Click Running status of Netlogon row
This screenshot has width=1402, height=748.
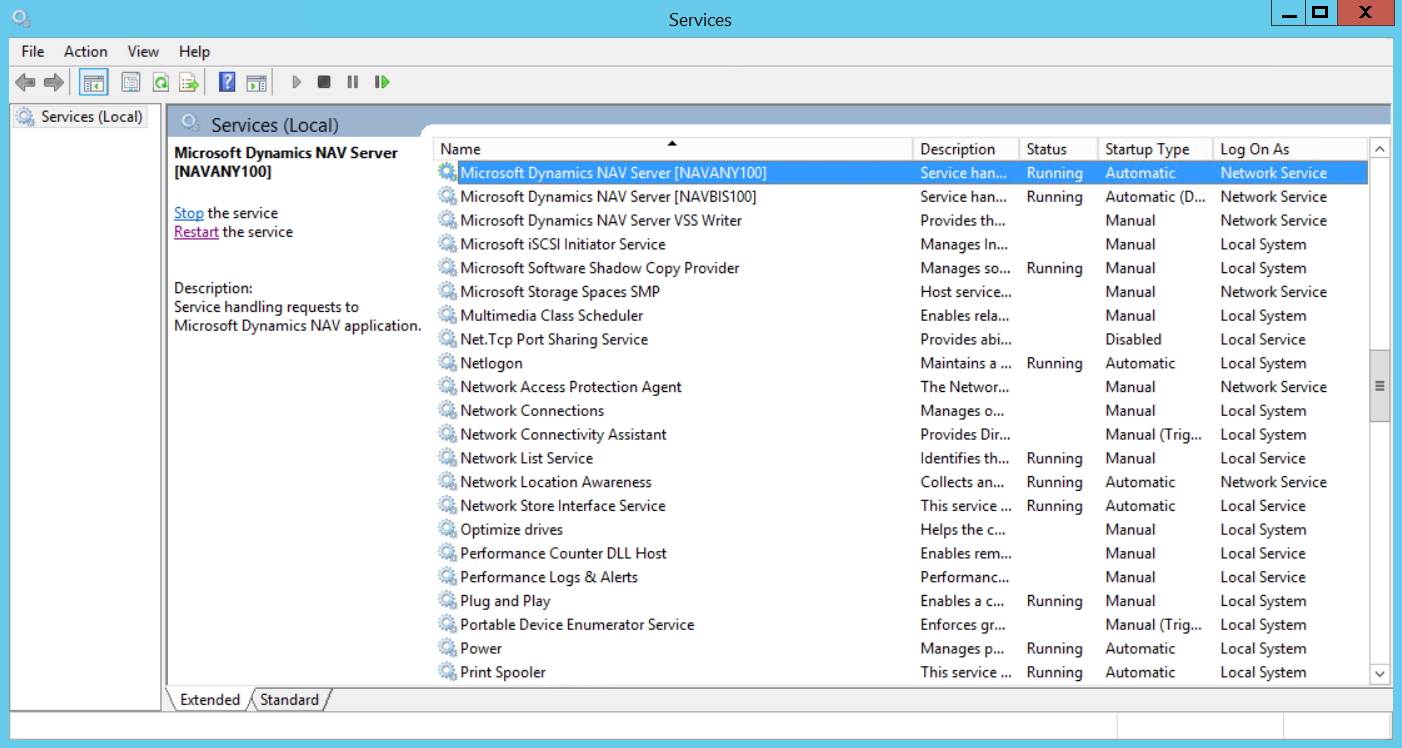1054,363
